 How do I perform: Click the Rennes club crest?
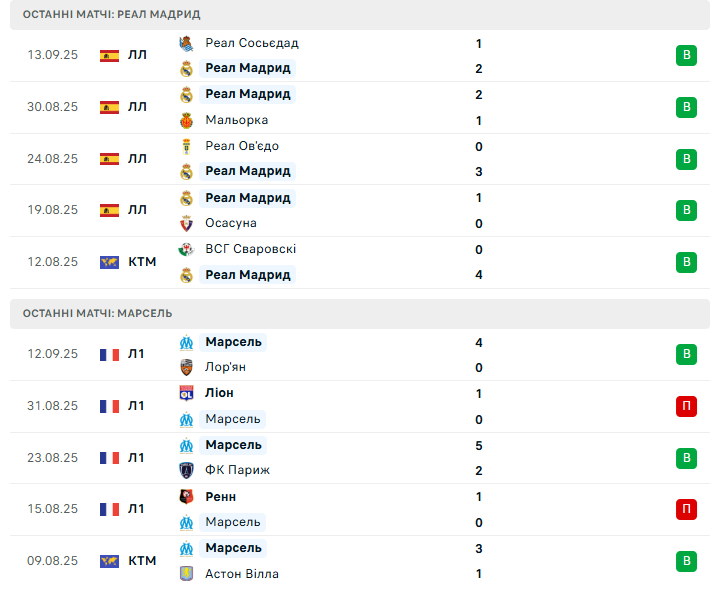click(186, 497)
